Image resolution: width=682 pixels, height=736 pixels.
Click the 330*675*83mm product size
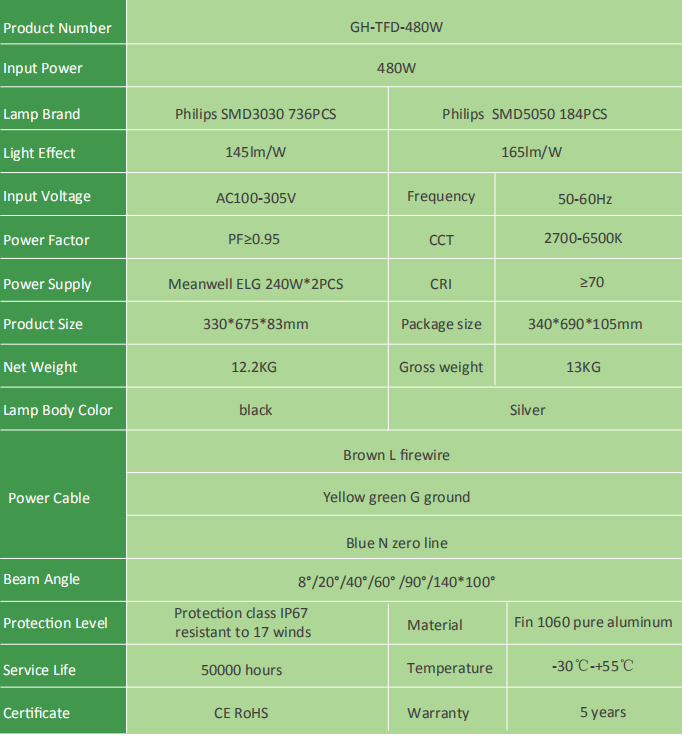[x=257, y=324]
